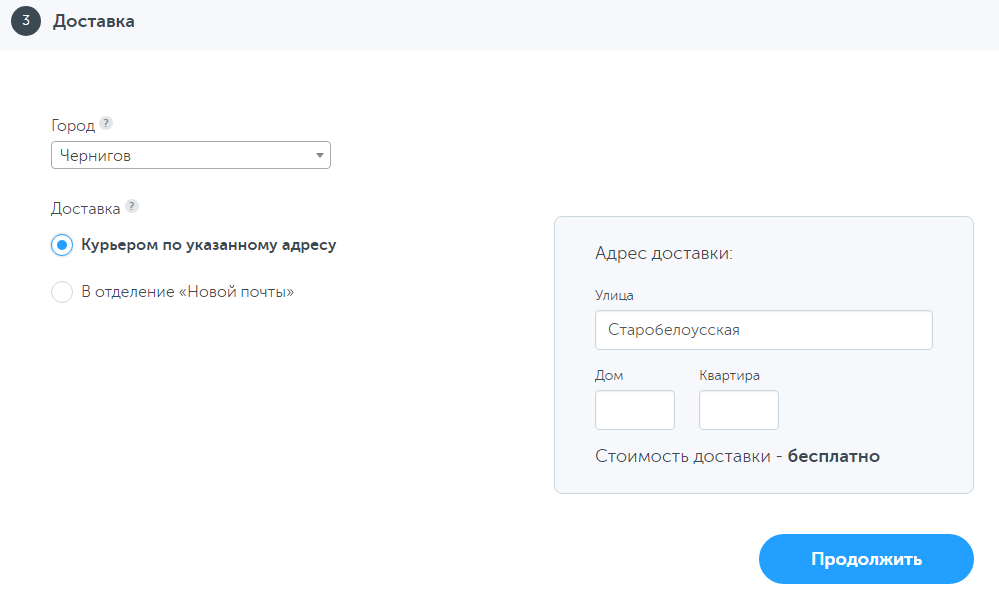Click the «Стоимость доставки - бесплатно» text

pyautogui.click(x=737, y=456)
